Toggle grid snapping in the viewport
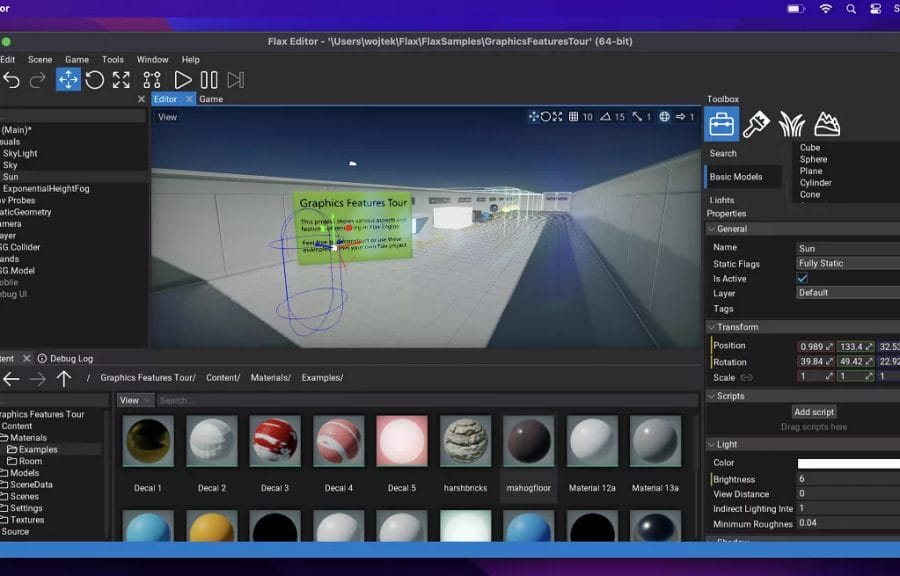Image resolution: width=900 pixels, height=576 pixels. (x=574, y=117)
